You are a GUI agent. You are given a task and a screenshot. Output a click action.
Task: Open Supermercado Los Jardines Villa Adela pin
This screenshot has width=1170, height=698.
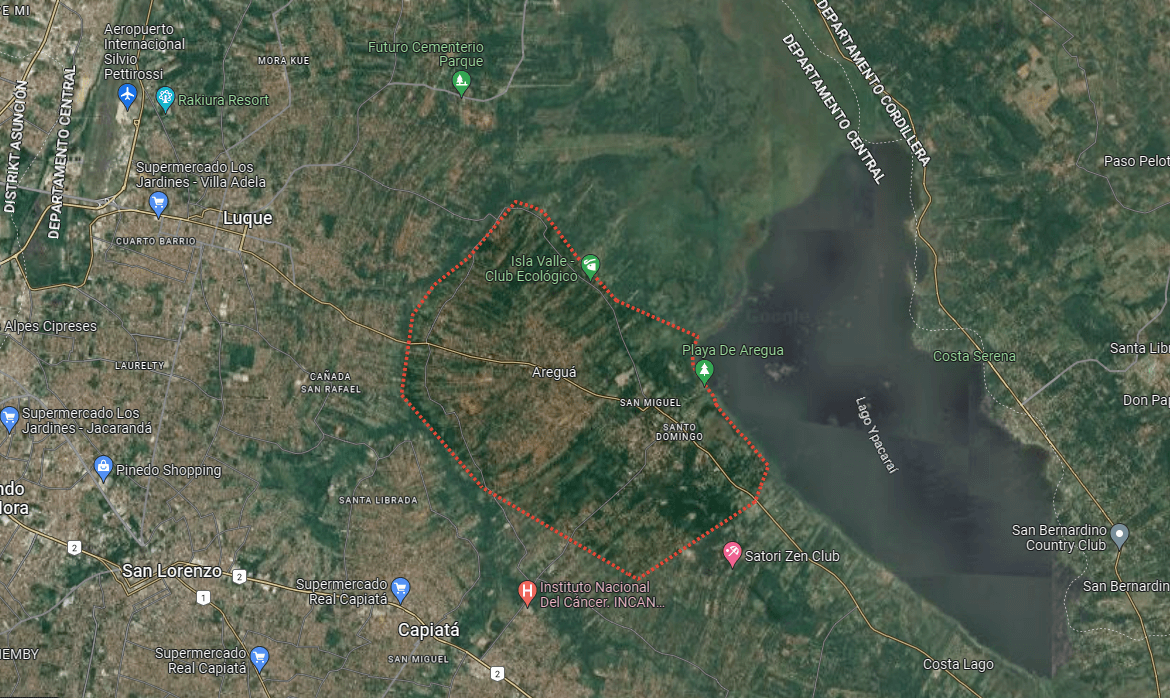[x=158, y=204]
